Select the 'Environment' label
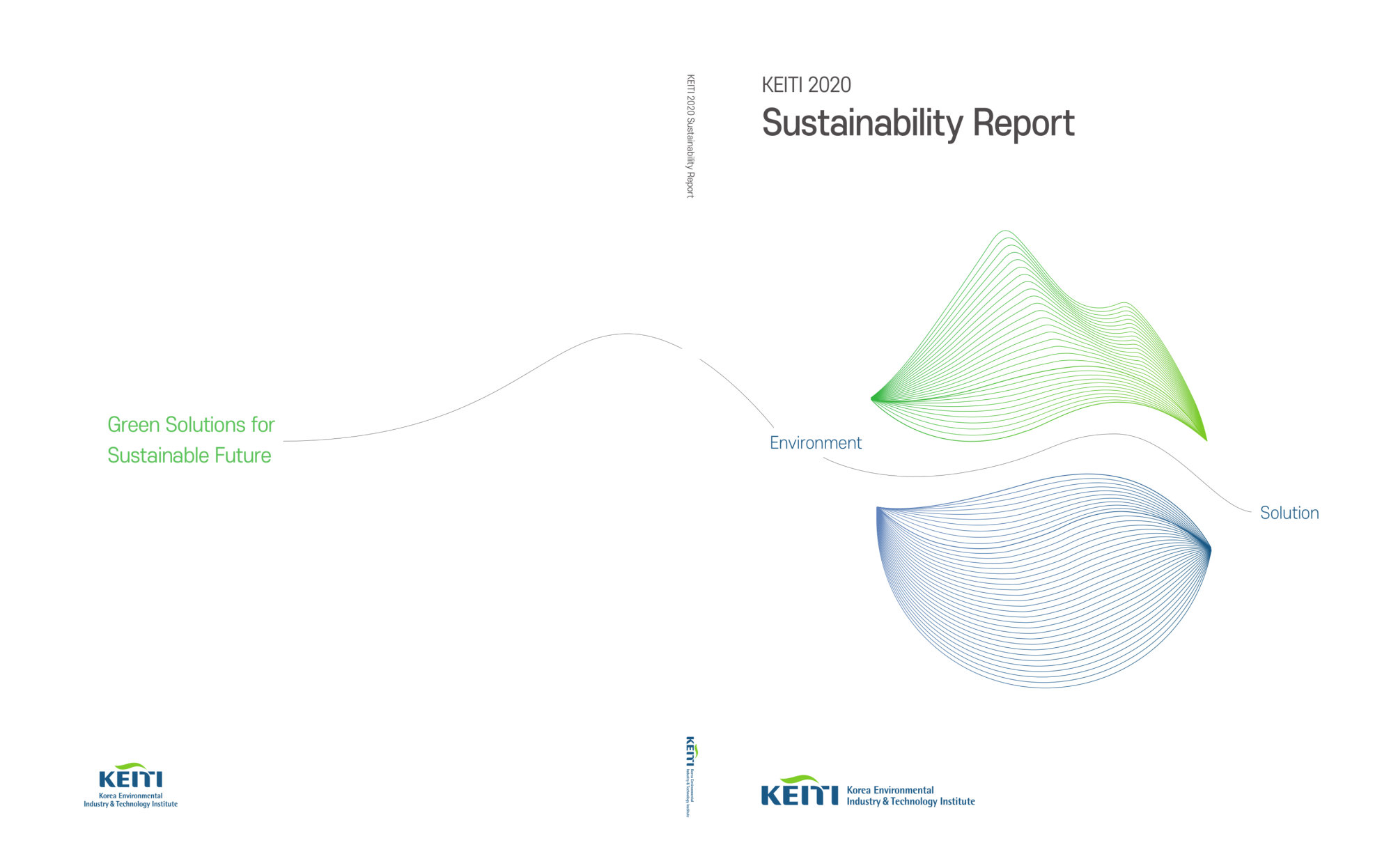 coord(815,442)
